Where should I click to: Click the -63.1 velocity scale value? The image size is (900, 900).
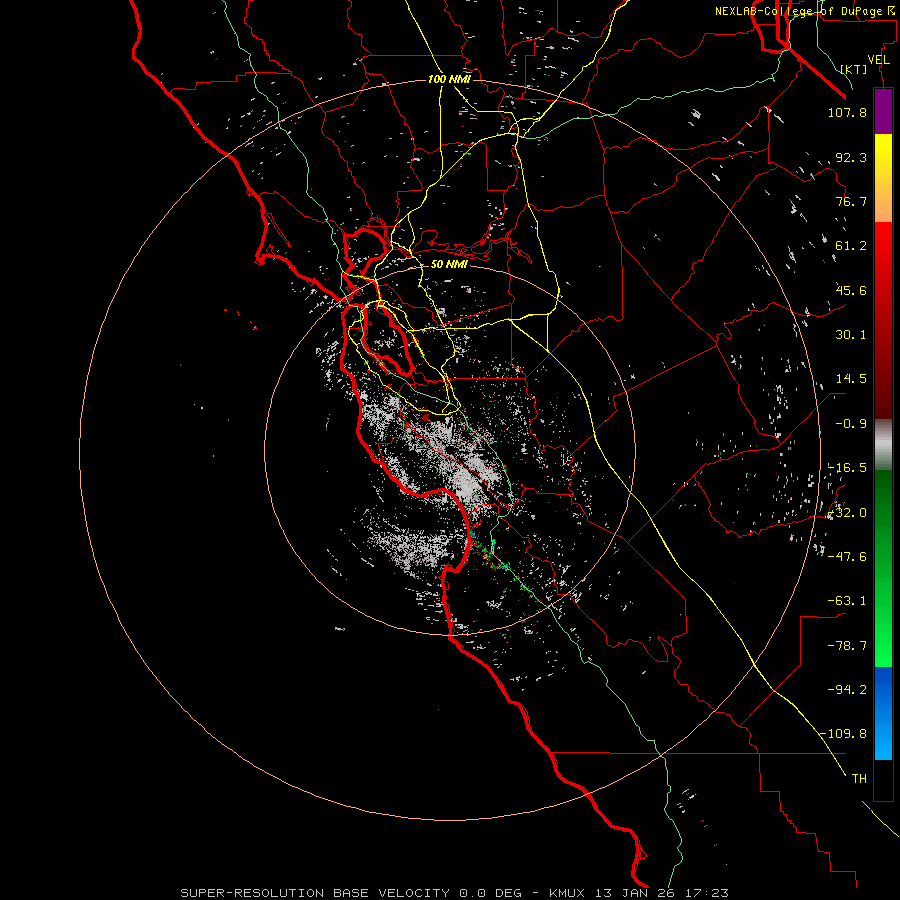pyautogui.click(x=847, y=601)
